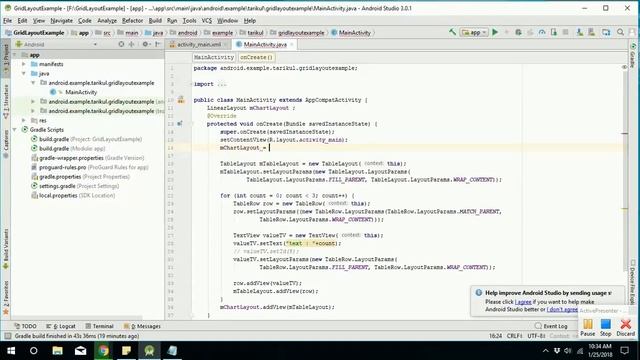This screenshot has width=640, height=360.
Task: Collapse the app module node
Action: point(15,55)
